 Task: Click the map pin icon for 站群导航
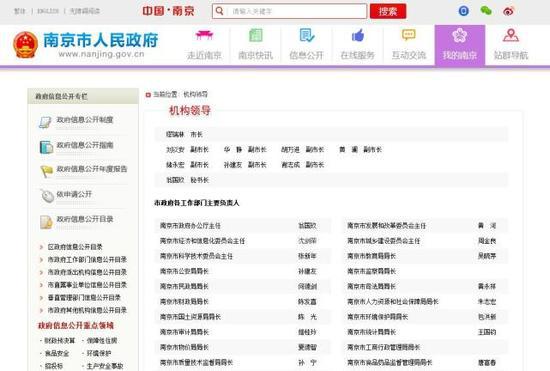click(x=511, y=35)
